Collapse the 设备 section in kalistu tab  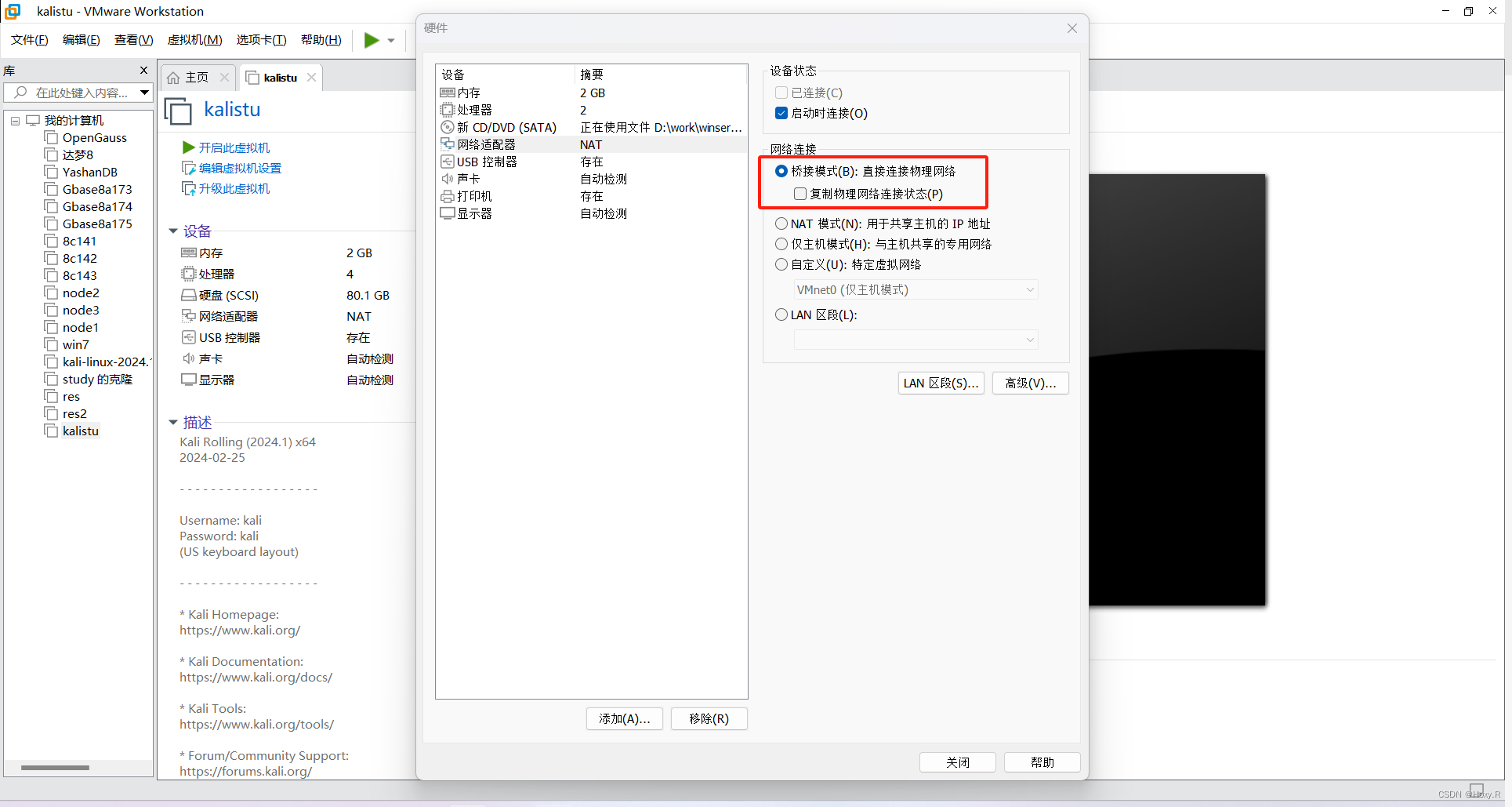coord(173,231)
